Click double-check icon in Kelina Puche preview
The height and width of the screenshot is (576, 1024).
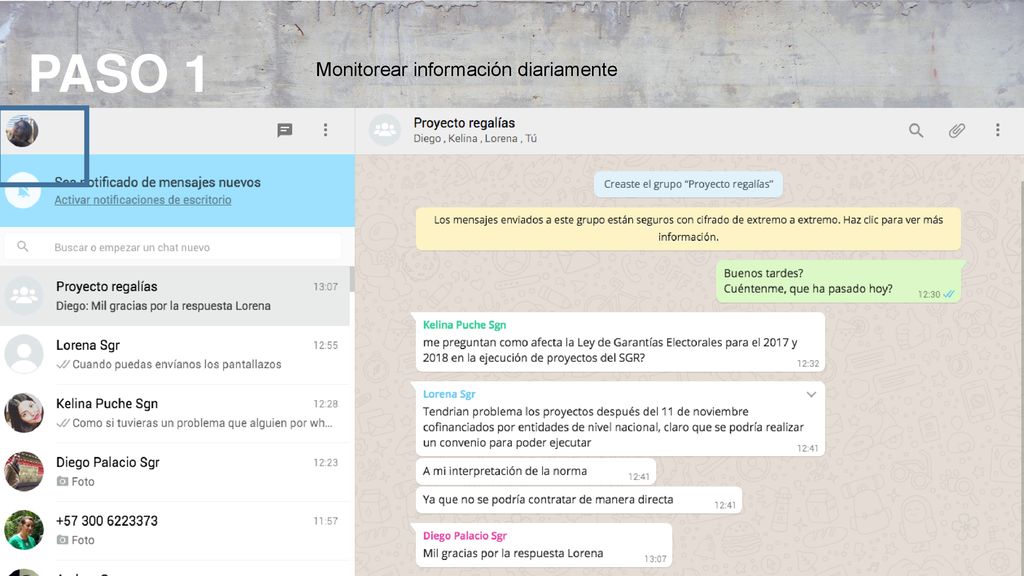[63, 423]
